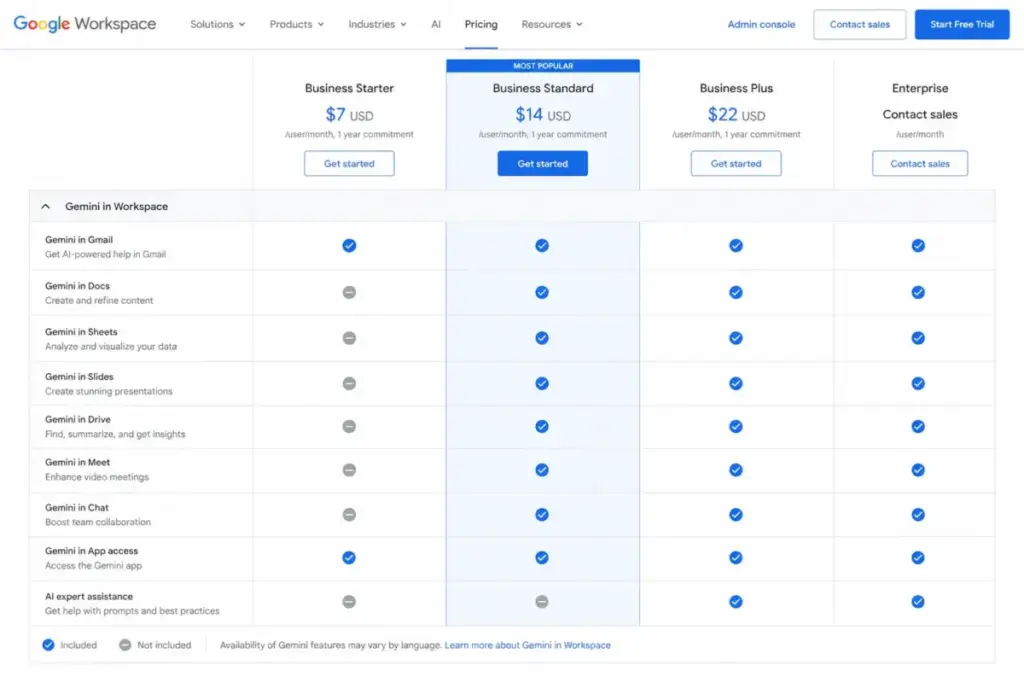Click the Included legend checkmark icon
1024x683 pixels.
click(48, 645)
